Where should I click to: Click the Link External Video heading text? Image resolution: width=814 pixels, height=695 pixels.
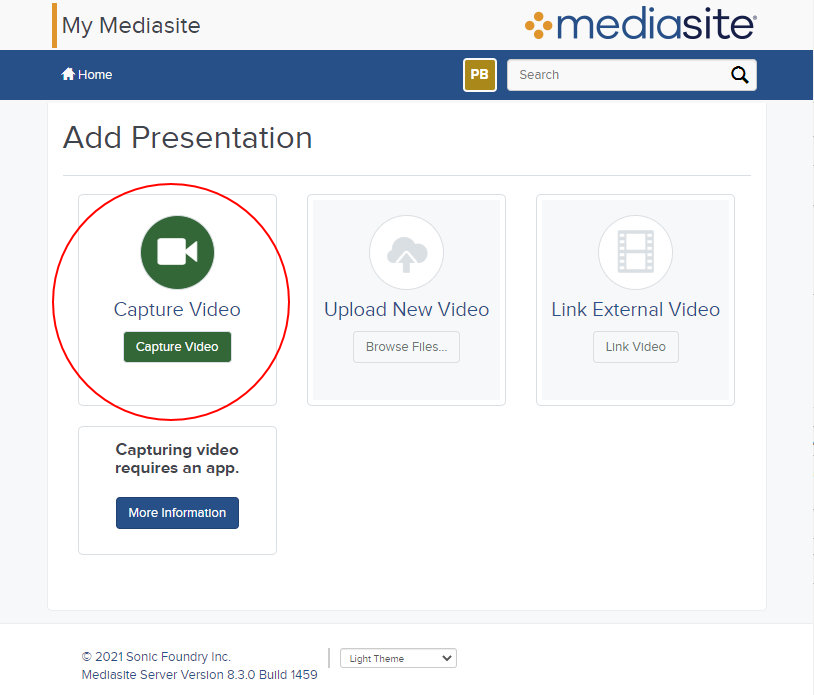tap(635, 309)
